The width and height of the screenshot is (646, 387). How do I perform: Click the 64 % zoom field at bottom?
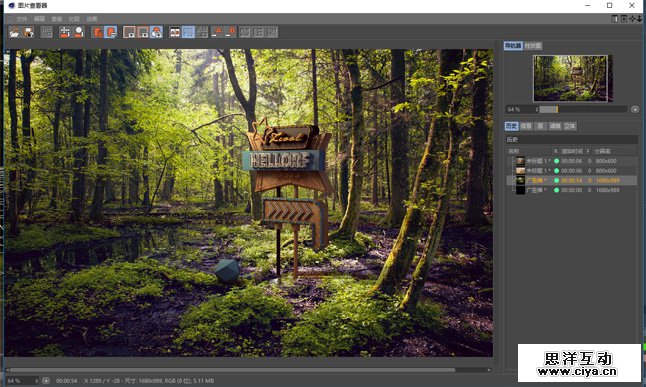(21, 381)
